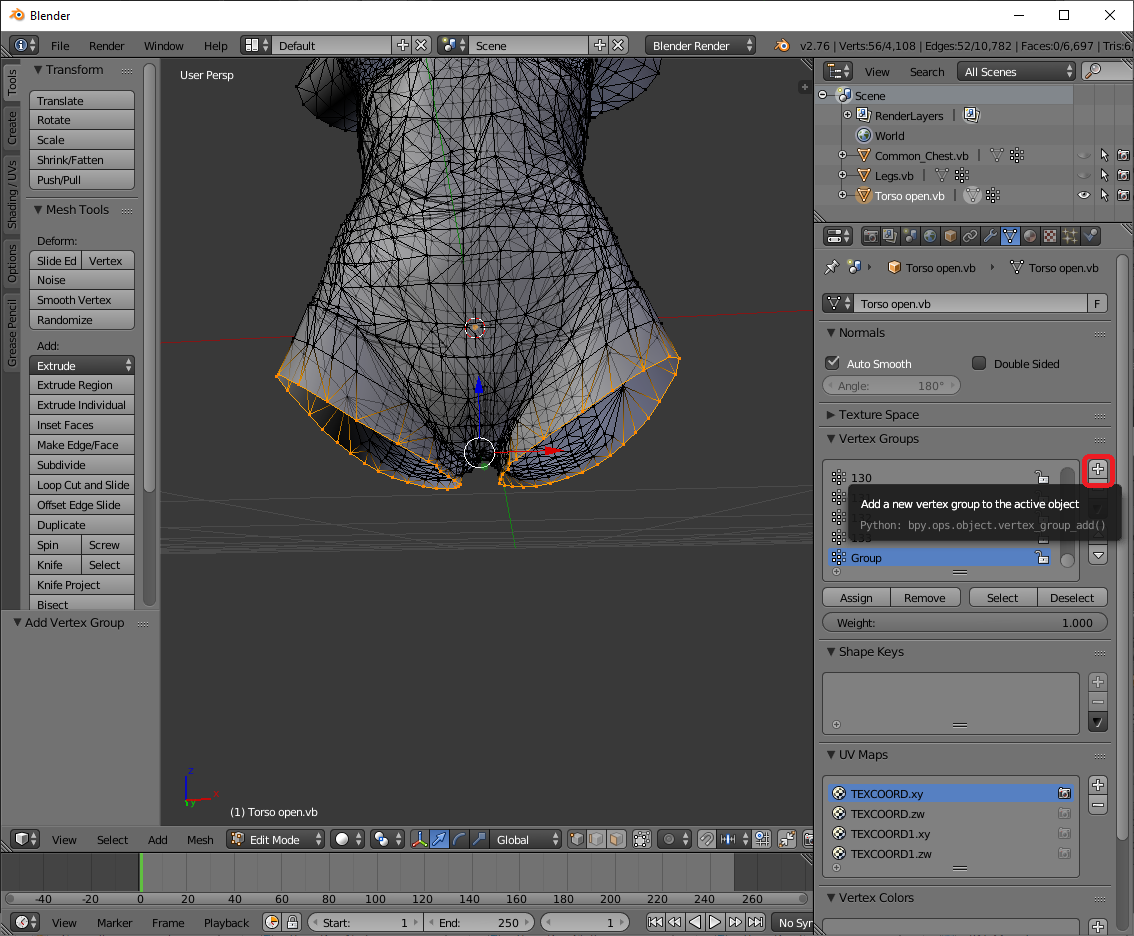Open the Object Data tab (triangle mesh icon)
The width and height of the screenshot is (1134, 936).
pyautogui.click(x=1010, y=236)
